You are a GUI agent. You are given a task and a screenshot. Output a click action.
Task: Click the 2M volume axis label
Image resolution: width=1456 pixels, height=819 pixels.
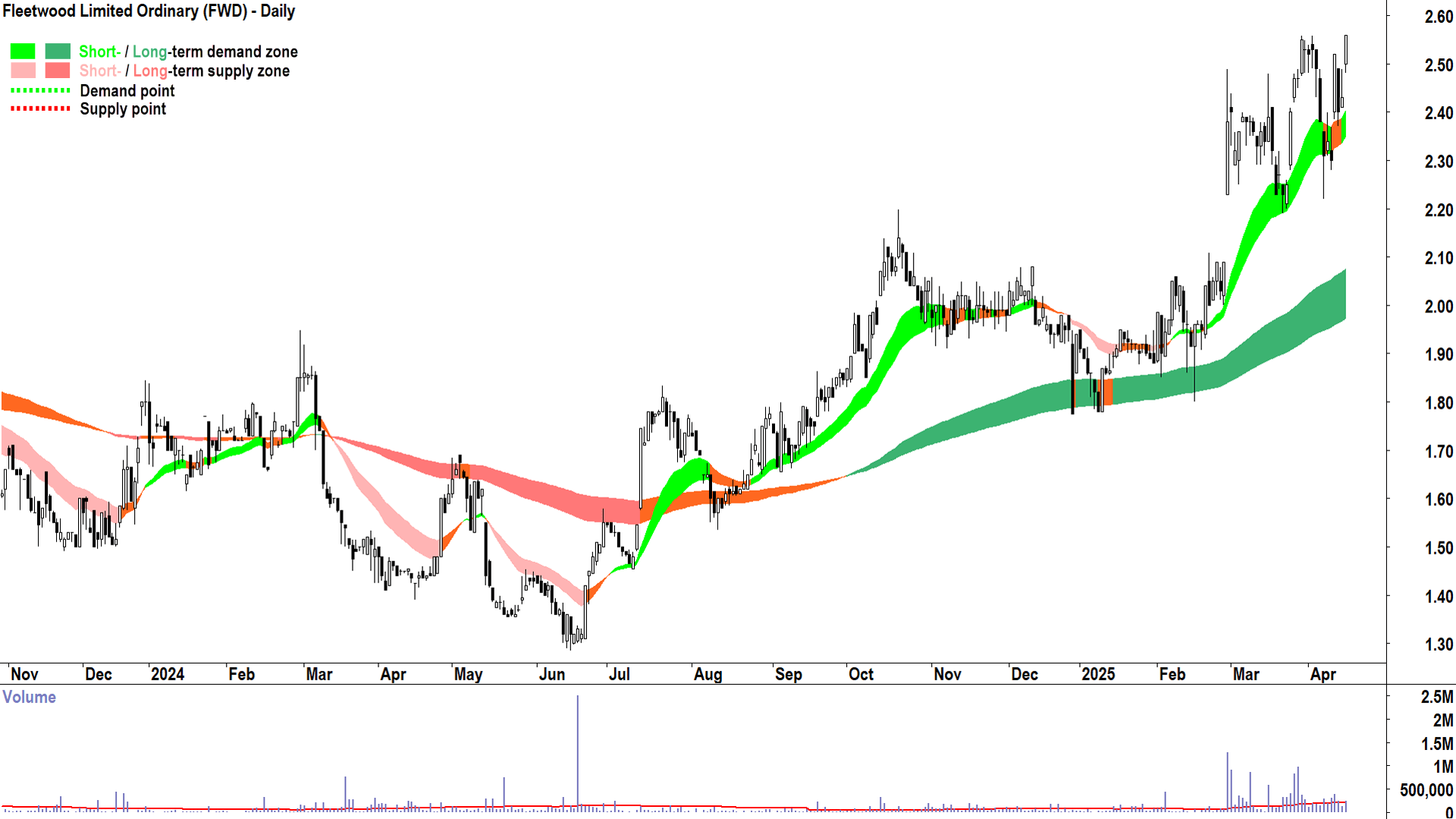1442,720
